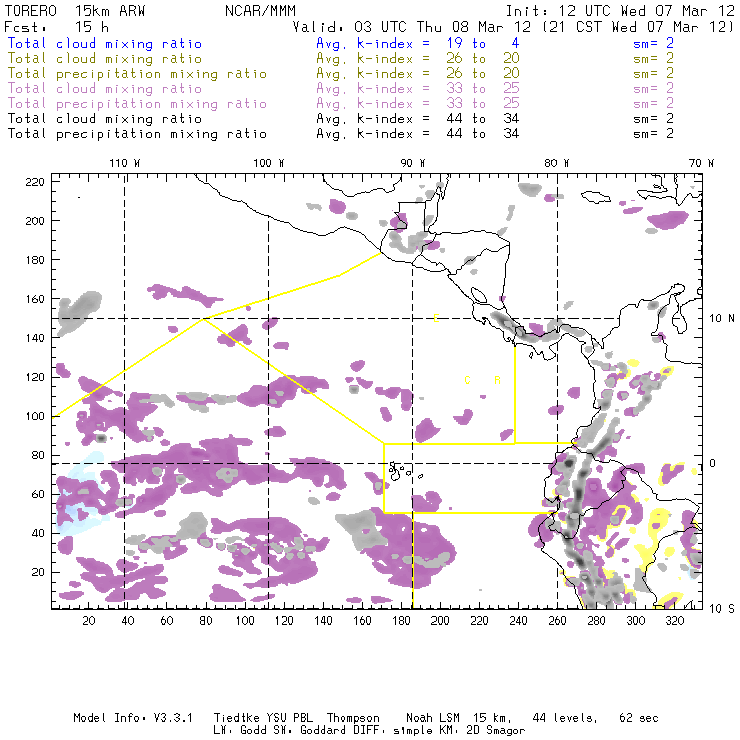Click '90 W' longitude label

pyautogui.click(x=413, y=163)
